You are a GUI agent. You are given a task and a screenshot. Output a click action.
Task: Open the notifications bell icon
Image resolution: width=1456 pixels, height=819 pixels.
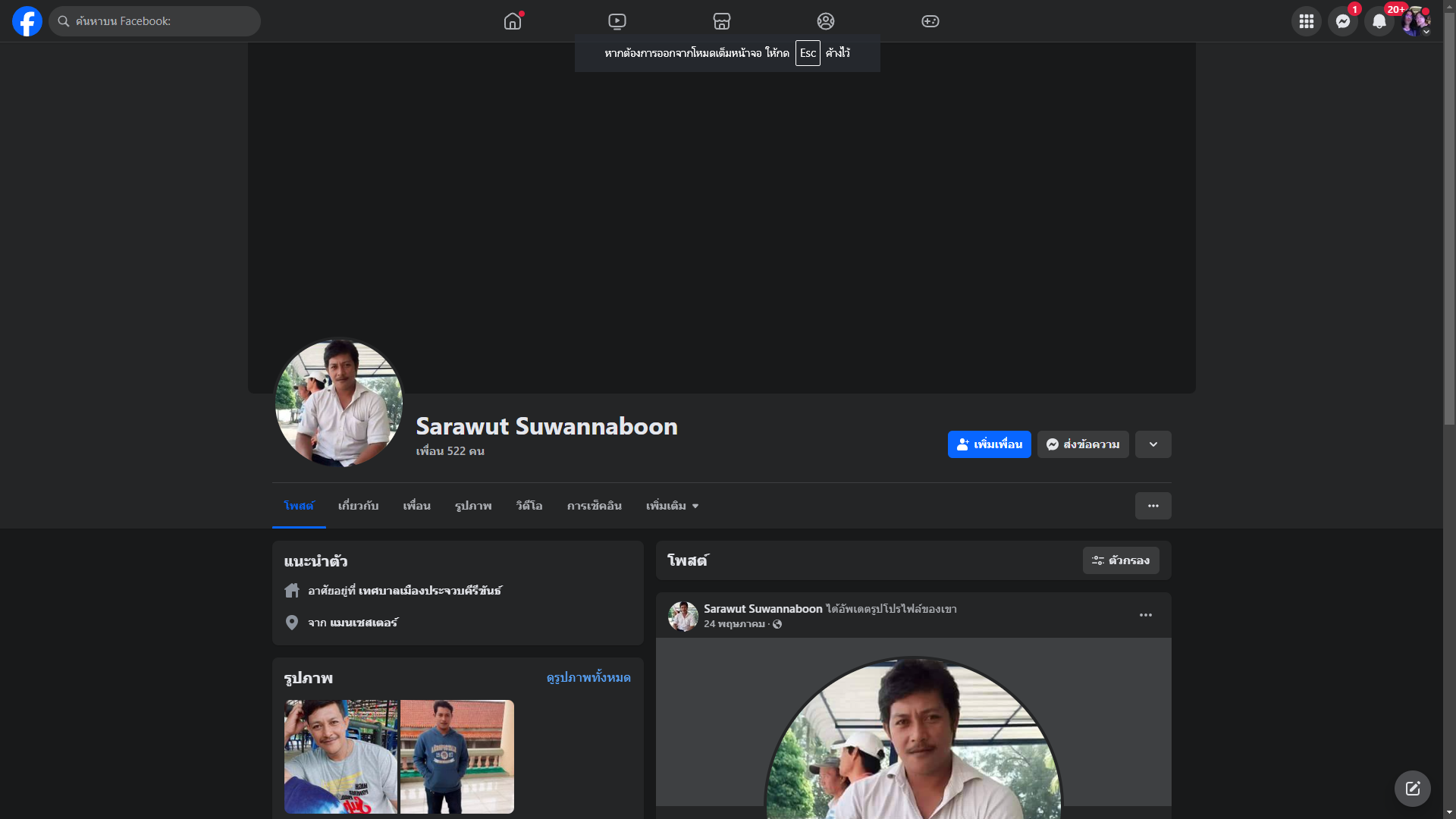(1379, 21)
